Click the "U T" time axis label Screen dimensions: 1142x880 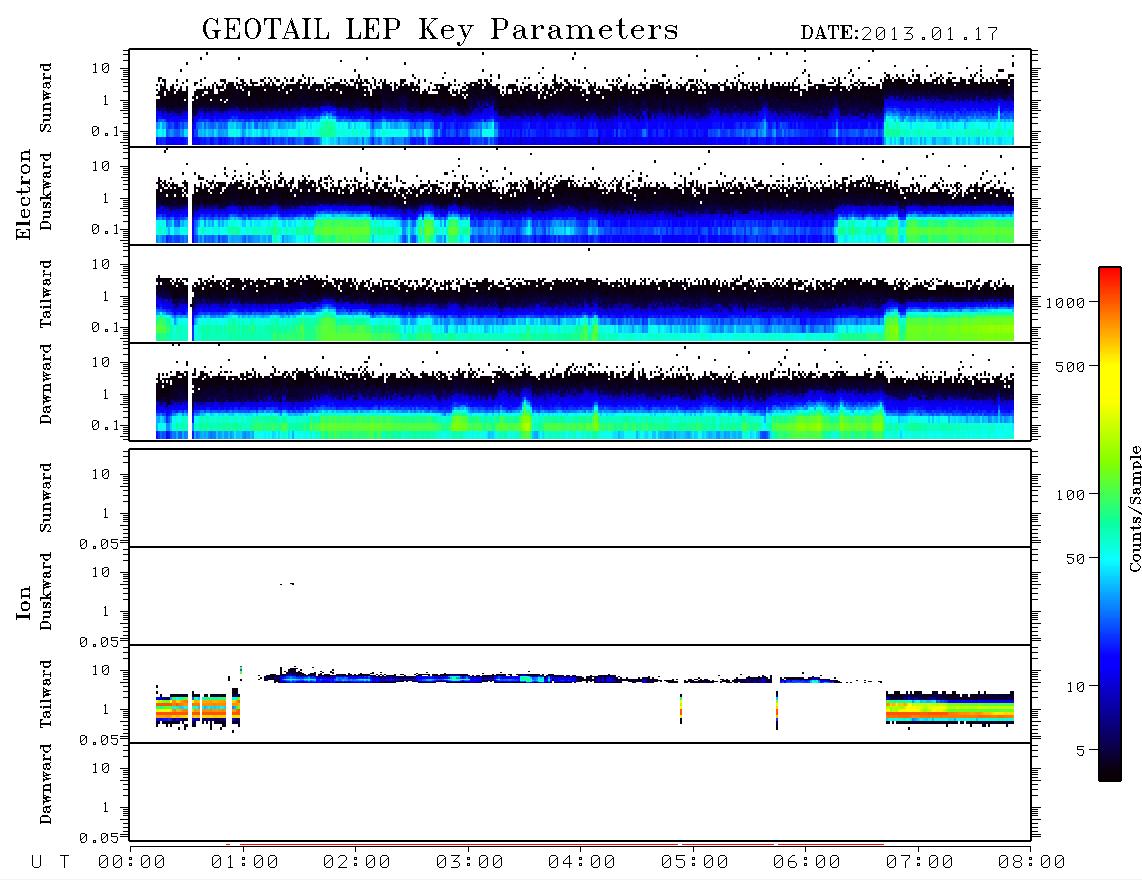(50, 863)
